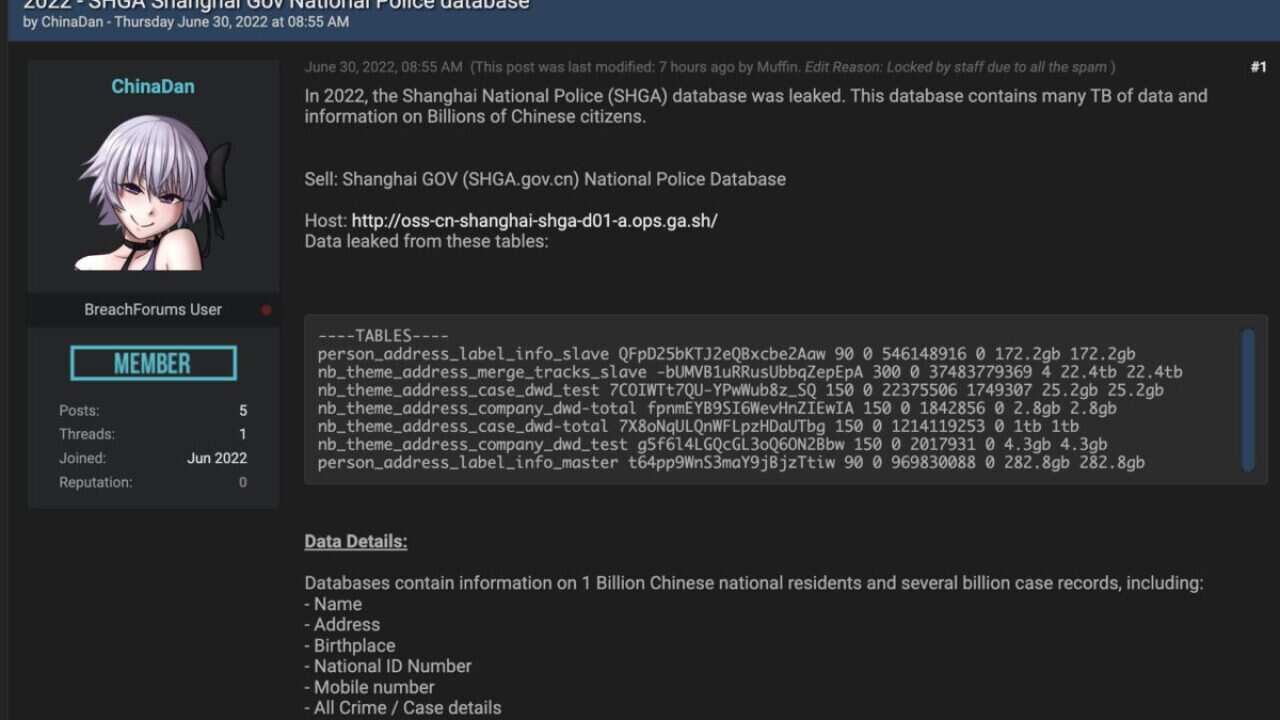Open the #1 post permalink
The height and width of the screenshot is (720, 1280).
click(x=1258, y=67)
